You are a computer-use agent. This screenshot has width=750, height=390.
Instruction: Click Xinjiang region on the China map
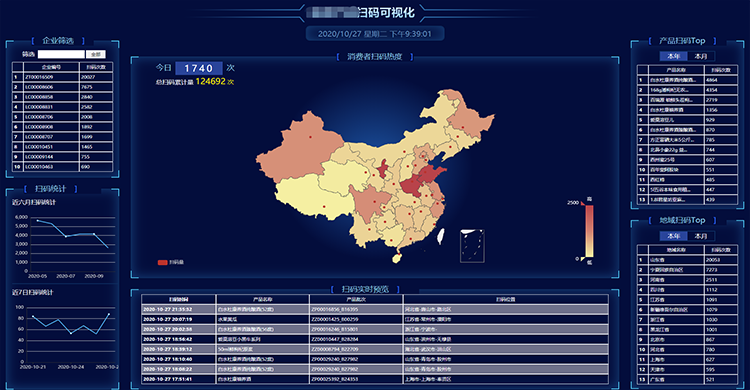coord(302,147)
